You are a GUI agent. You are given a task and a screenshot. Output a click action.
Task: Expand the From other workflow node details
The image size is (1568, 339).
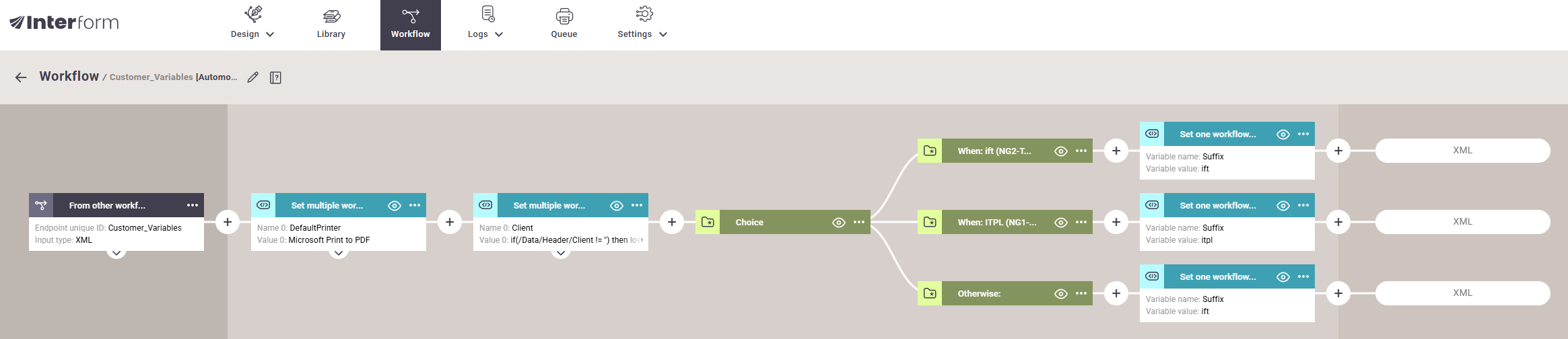116,253
